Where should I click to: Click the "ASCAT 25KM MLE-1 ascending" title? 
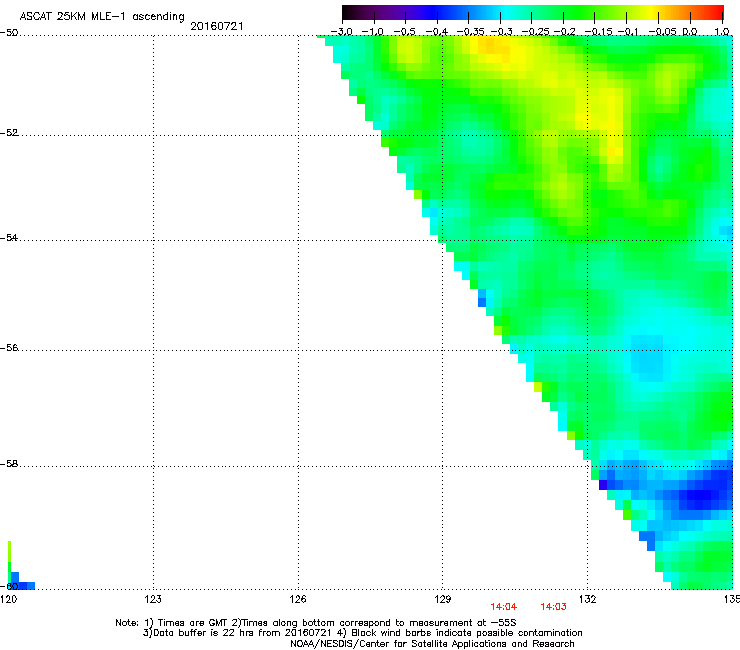coord(102,17)
